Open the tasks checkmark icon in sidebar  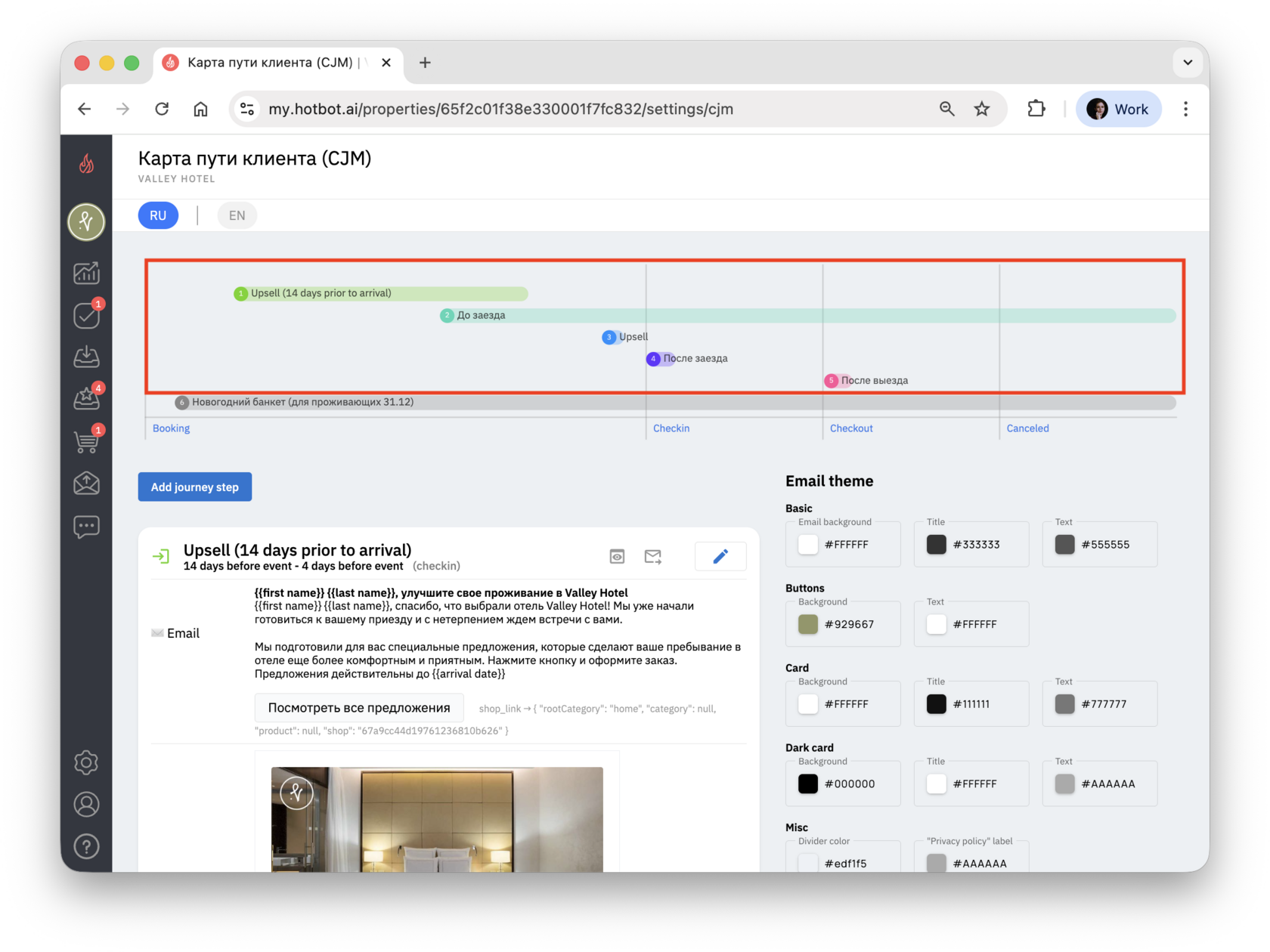(86, 315)
